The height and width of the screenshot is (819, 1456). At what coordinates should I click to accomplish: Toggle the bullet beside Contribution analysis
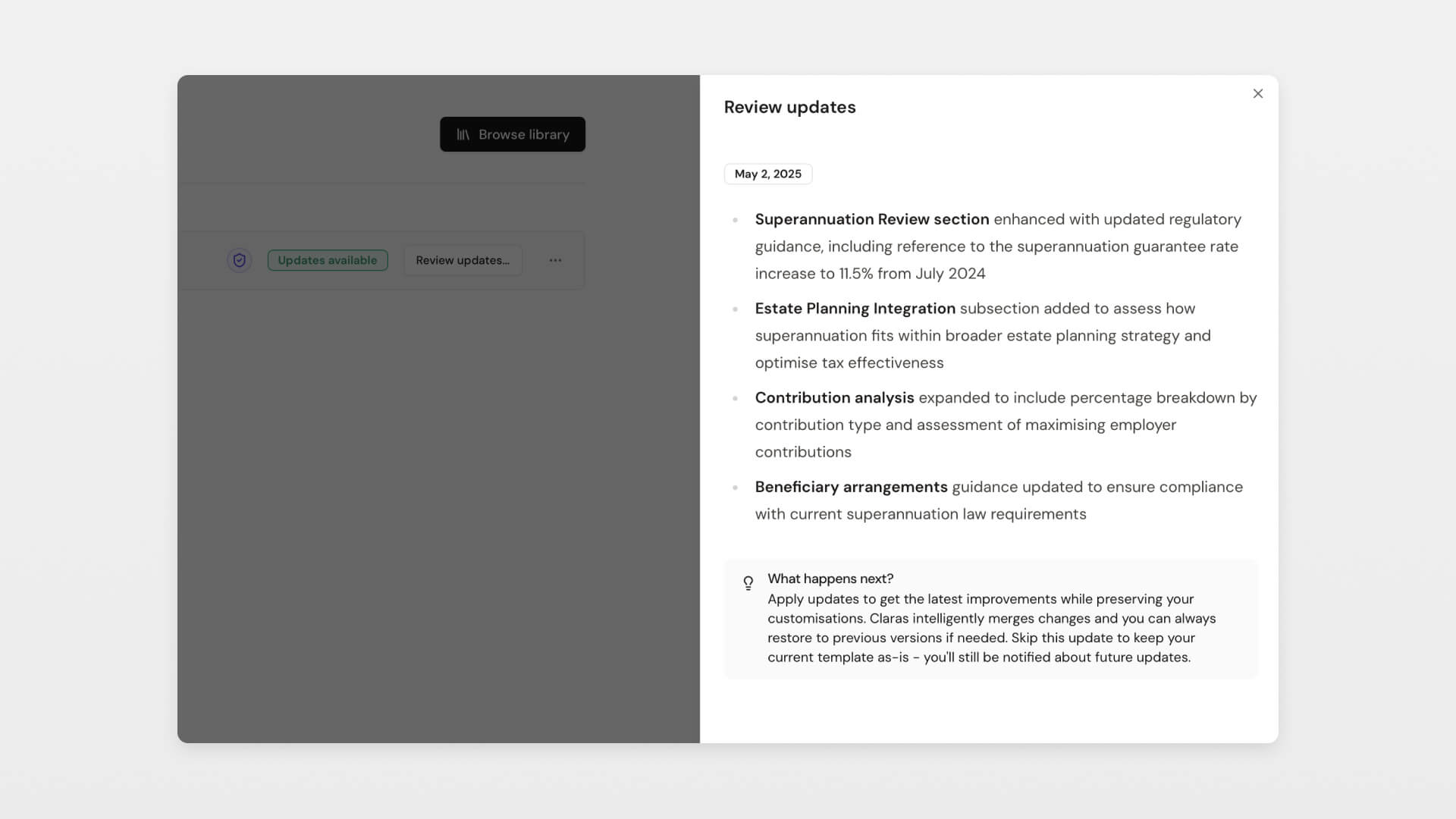pyautogui.click(x=734, y=398)
